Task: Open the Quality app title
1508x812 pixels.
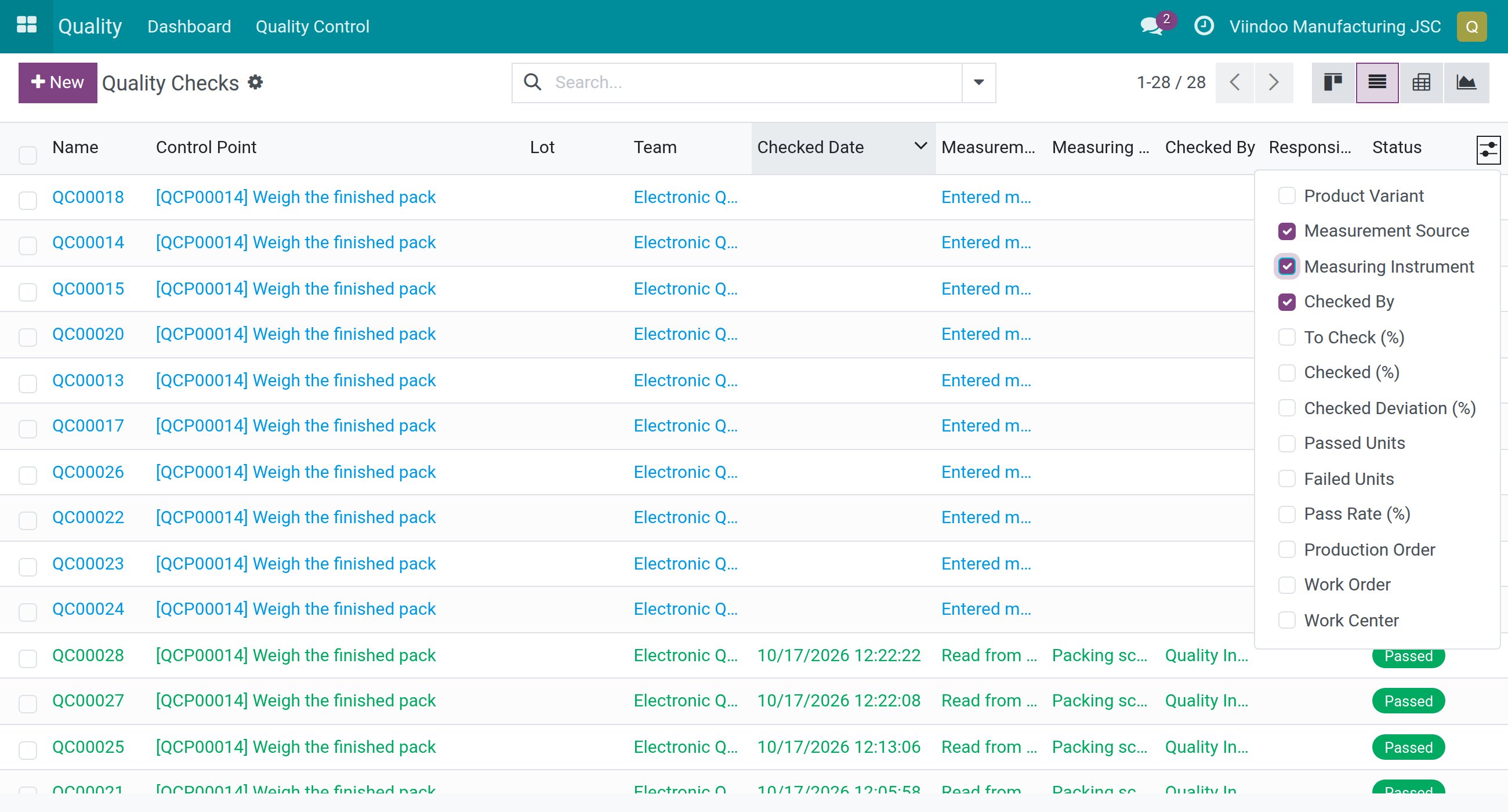Action: point(90,26)
